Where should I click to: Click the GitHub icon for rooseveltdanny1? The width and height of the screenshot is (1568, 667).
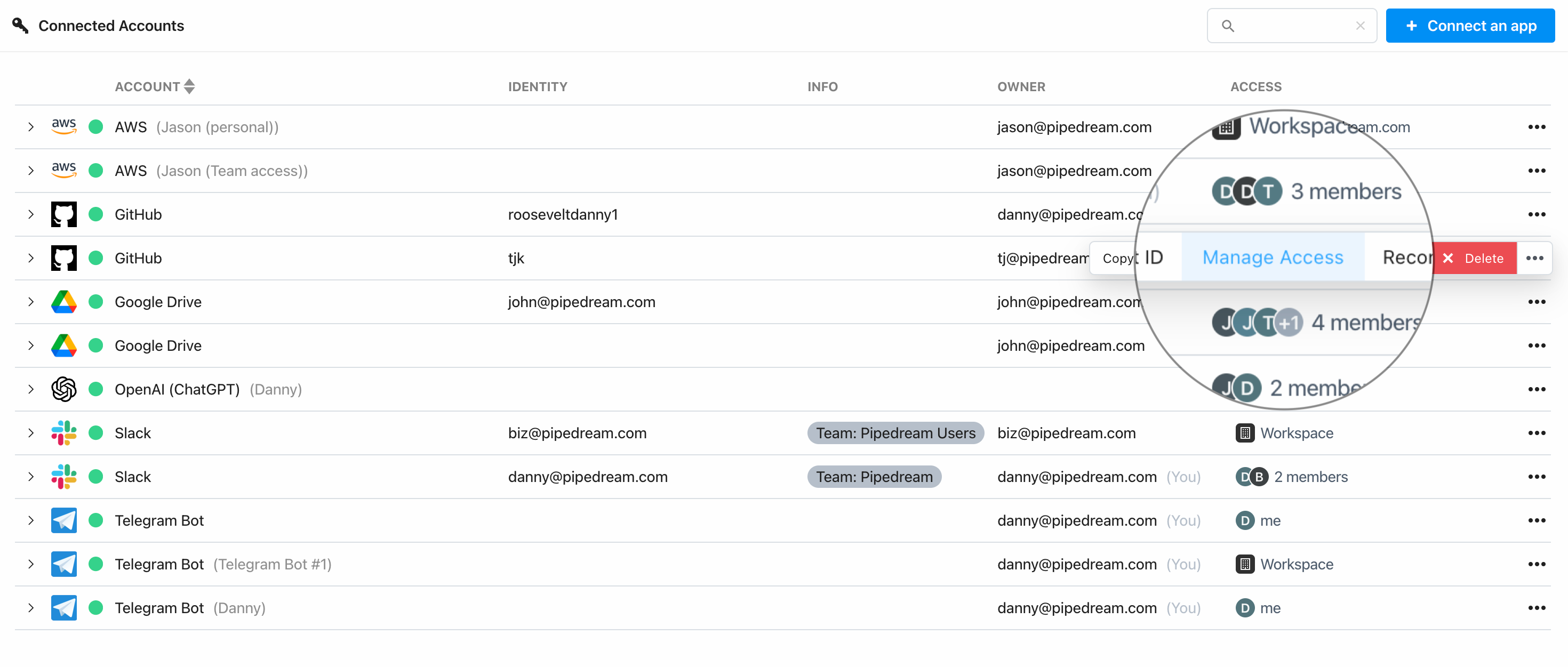pyautogui.click(x=64, y=214)
